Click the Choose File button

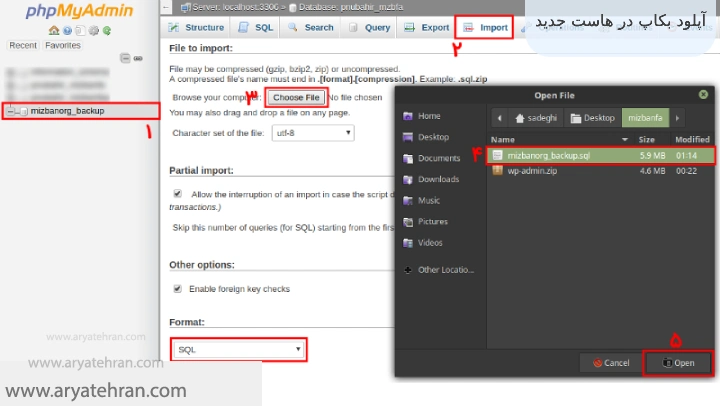(x=296, y=97)
